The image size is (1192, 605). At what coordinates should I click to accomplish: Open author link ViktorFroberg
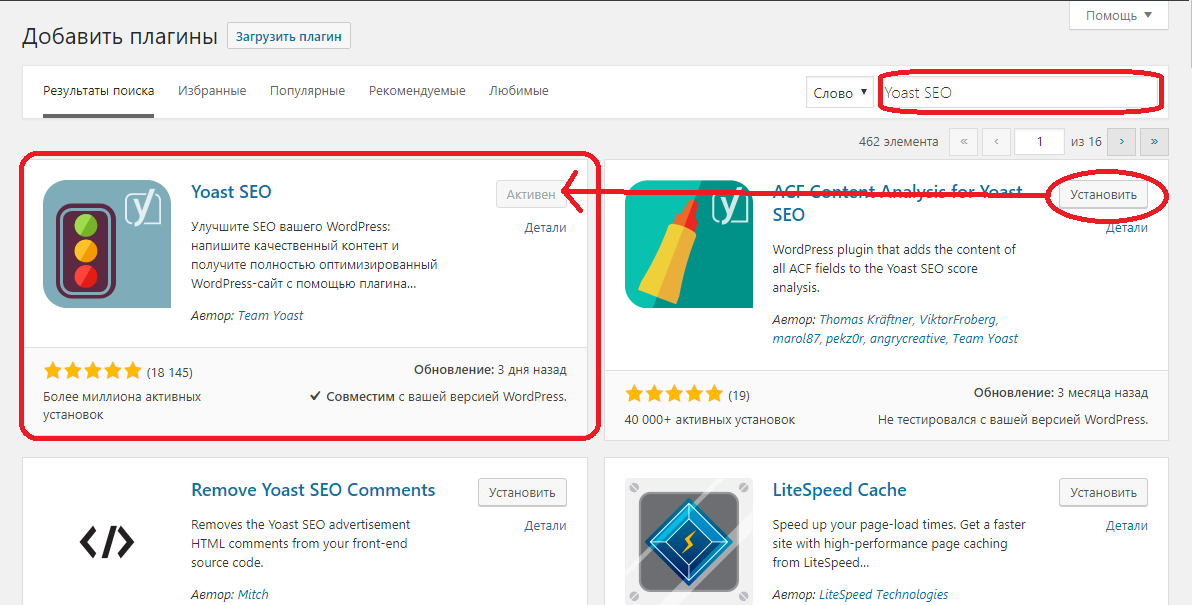tap(958, 320)
